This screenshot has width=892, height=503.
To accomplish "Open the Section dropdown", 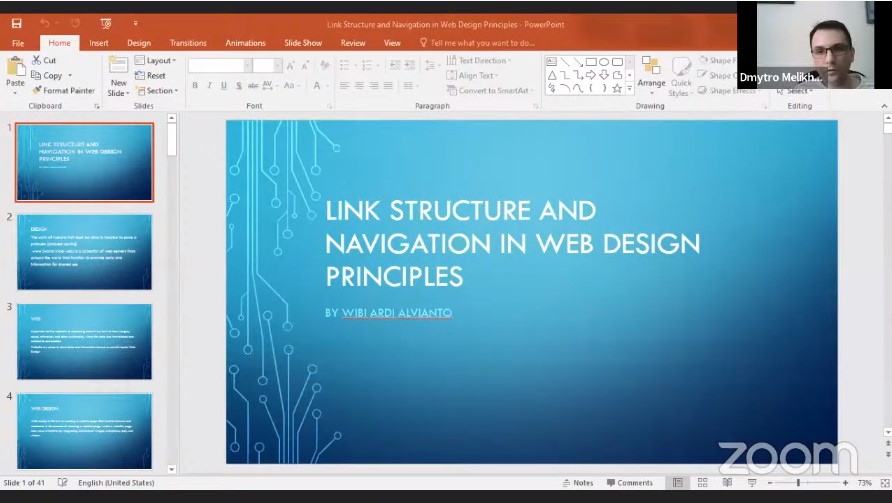I will (x=157, y=90).
